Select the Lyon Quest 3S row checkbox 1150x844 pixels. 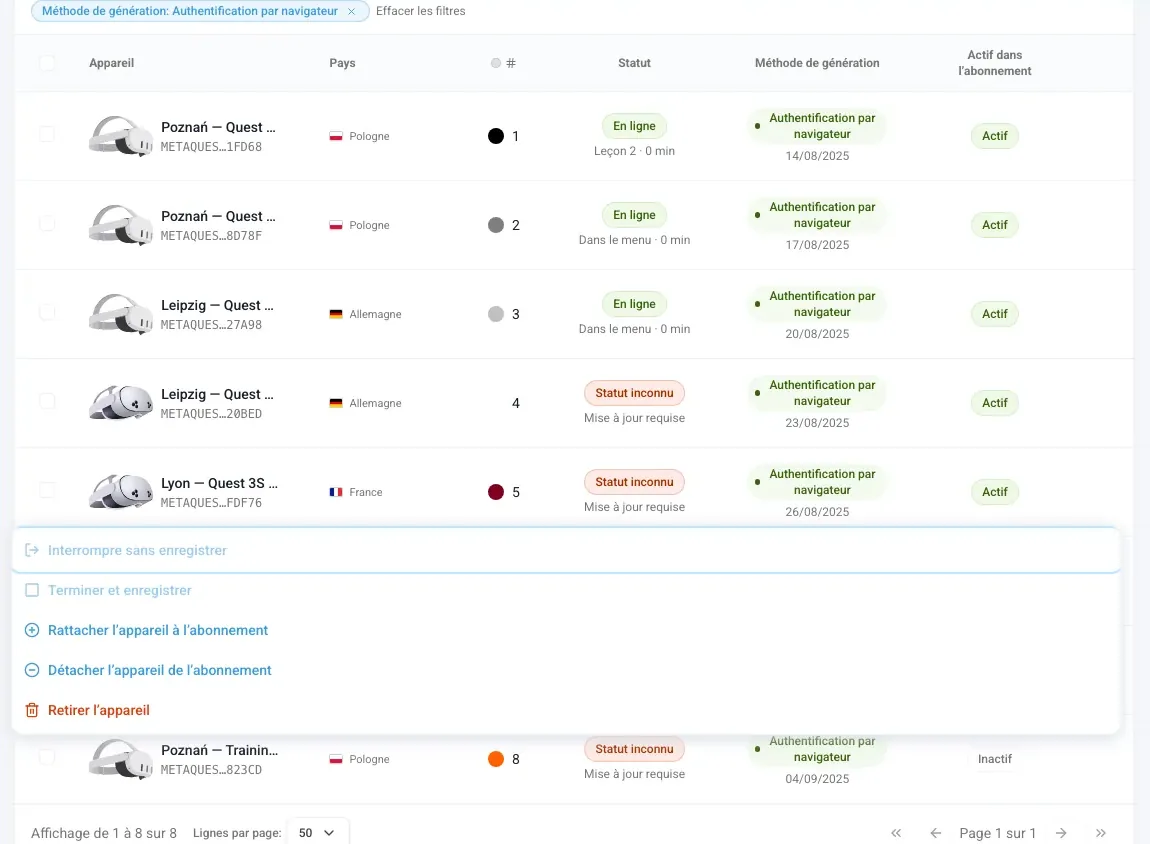(47, 490)
